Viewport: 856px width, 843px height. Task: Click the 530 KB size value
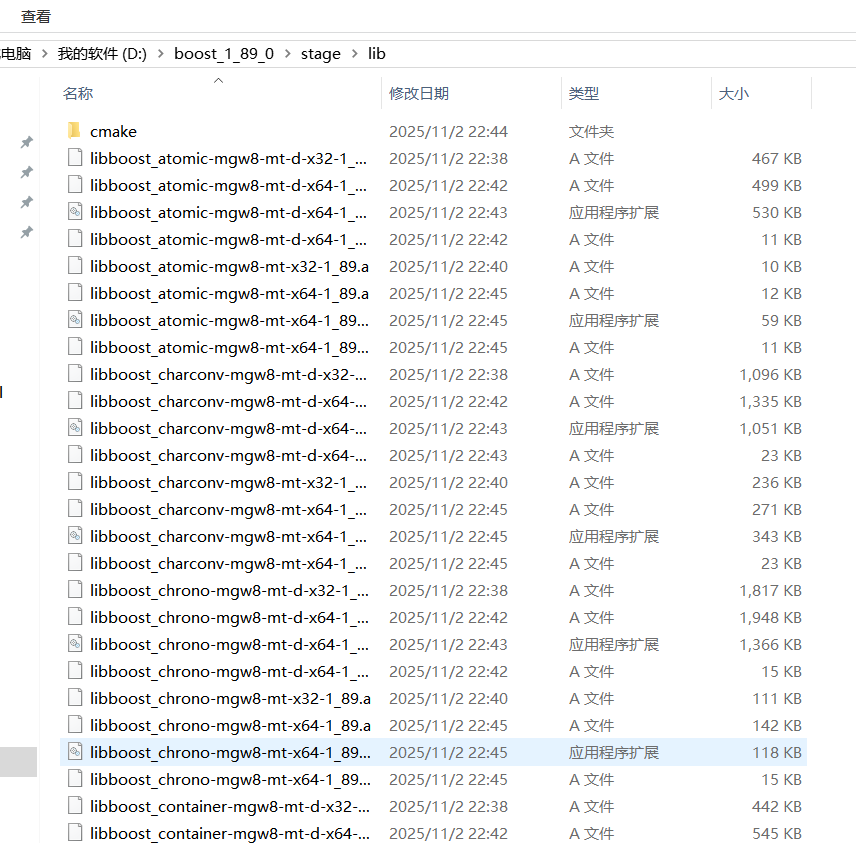[776, 212]
